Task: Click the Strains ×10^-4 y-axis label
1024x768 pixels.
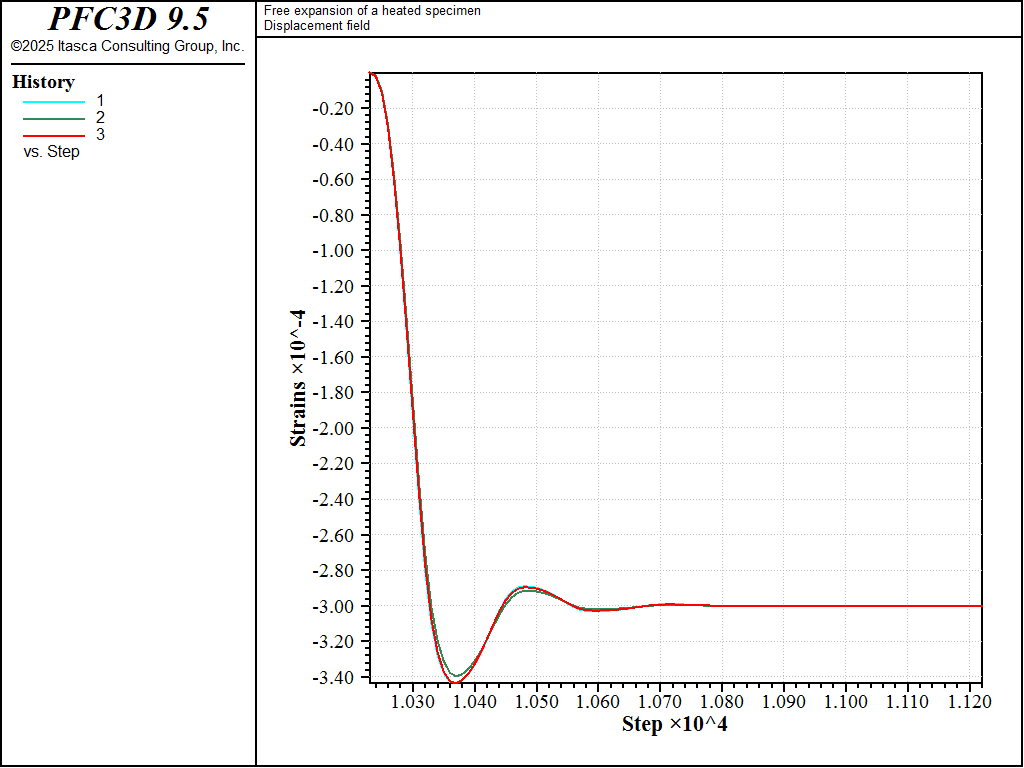Action: pos(298,379)
